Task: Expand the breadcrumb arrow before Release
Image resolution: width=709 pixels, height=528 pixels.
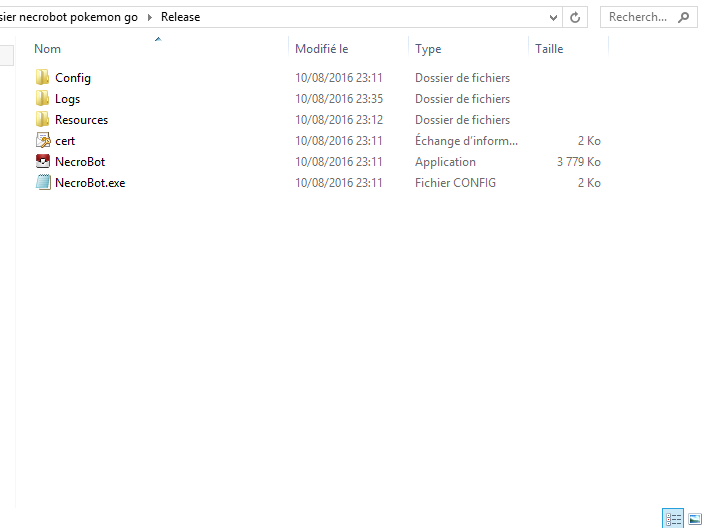Action: click(149, 17)
